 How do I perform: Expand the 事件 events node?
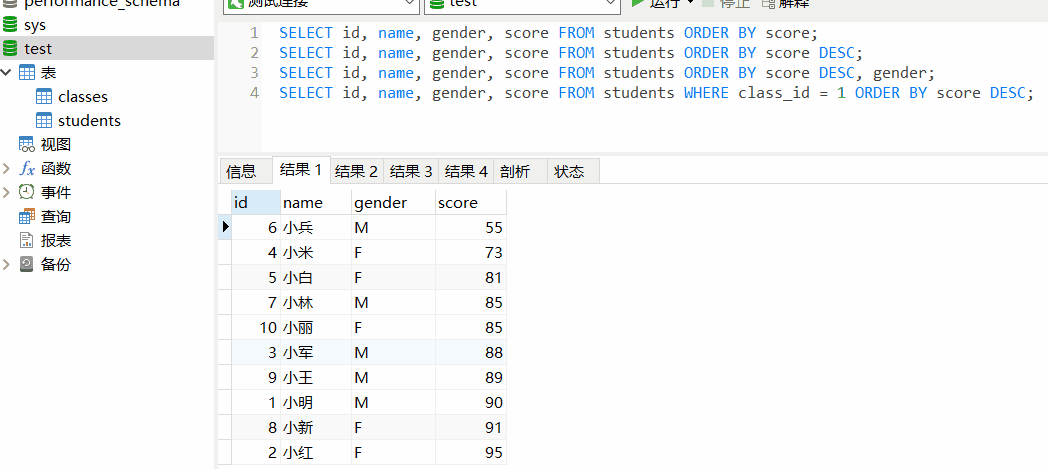pyautogui.click(x=7, y=192)
